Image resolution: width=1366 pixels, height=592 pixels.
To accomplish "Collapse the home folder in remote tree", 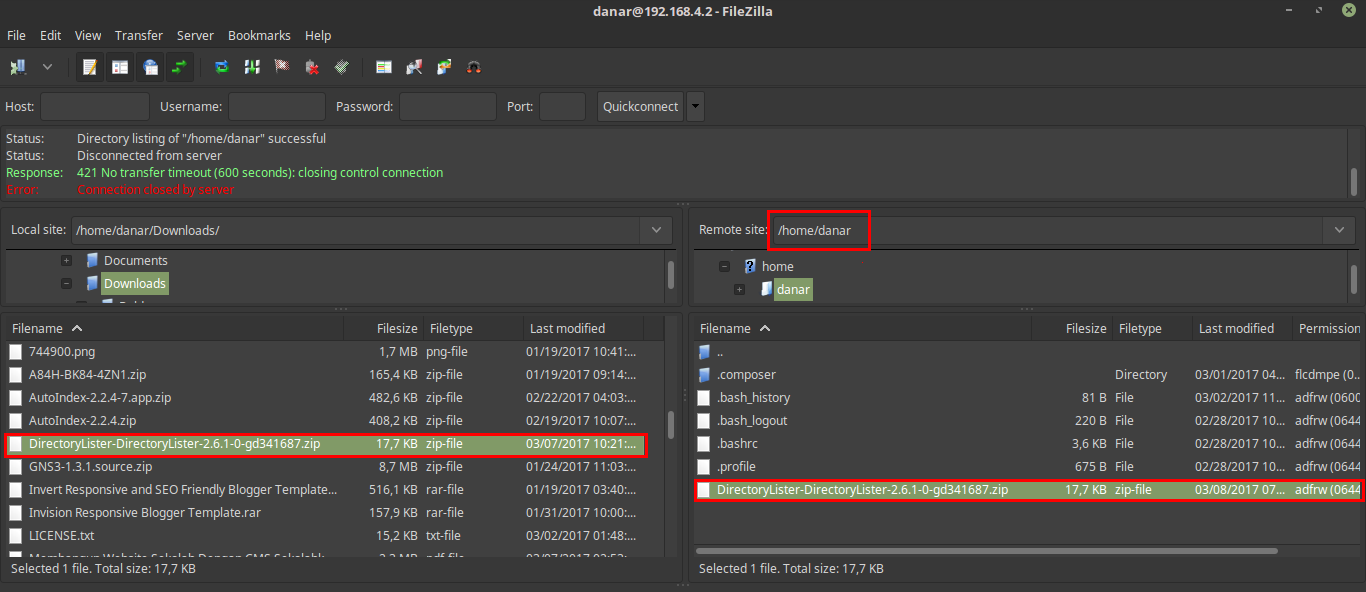I will [x=724, y=266].
